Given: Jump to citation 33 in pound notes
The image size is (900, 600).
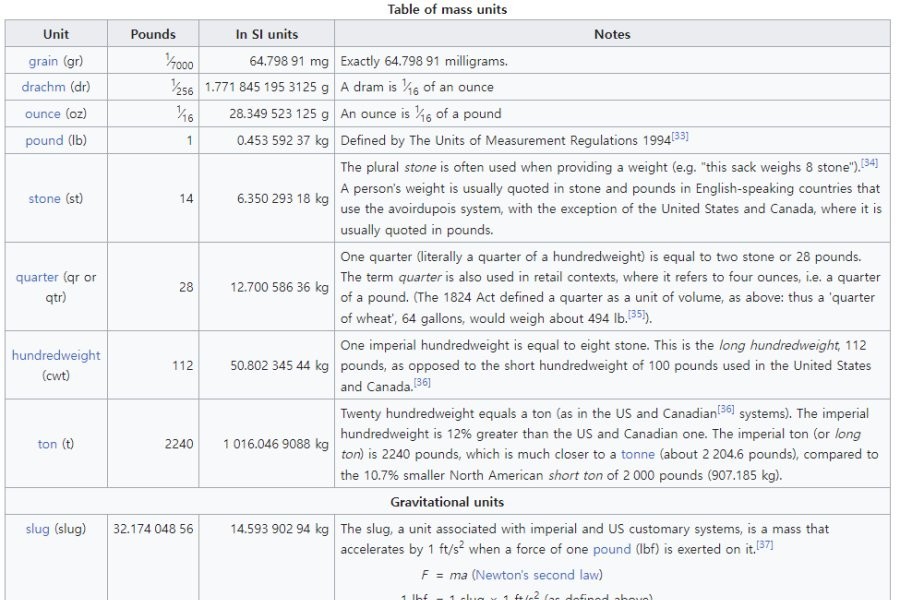Looking at the screenshot, I should (x=680, y=137).
